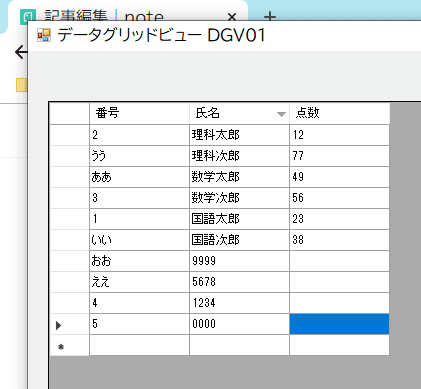Toggle sort arrow in 氏名 column header
The height and width of the screenshot is (389, 421).
(281, 114)
